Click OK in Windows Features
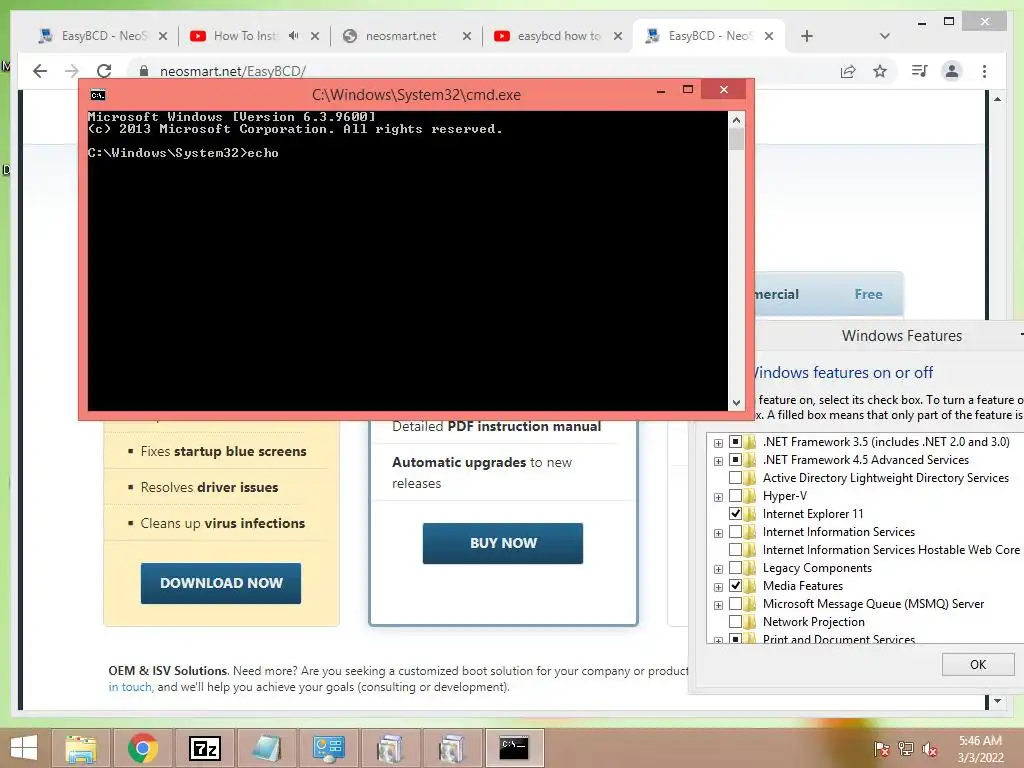The width and height of the screenshot is (1024, 768). 978,665
